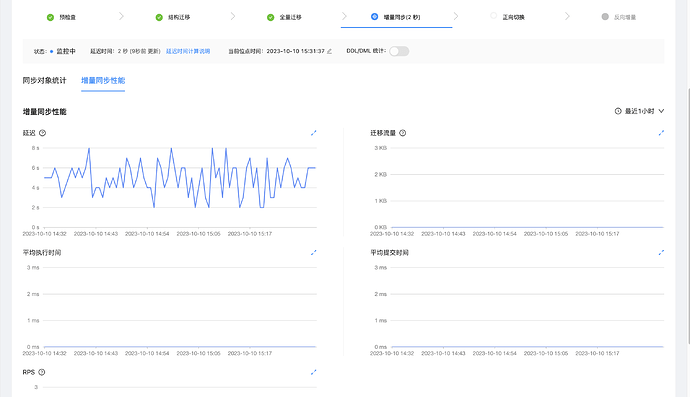
Task: Go to the 预检查 step
Action: [61, 17]
